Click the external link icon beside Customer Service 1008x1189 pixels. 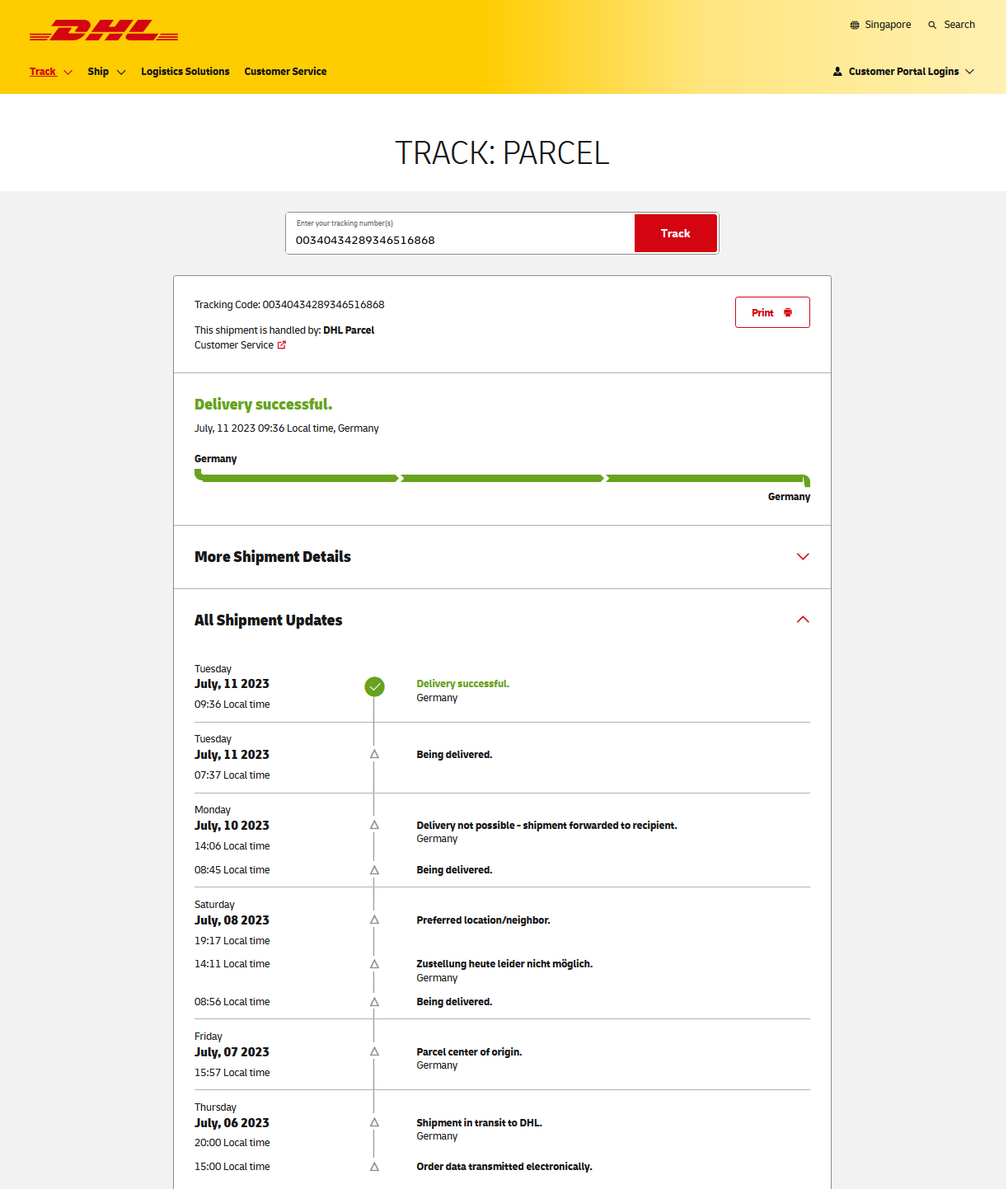tap(282, 345)
